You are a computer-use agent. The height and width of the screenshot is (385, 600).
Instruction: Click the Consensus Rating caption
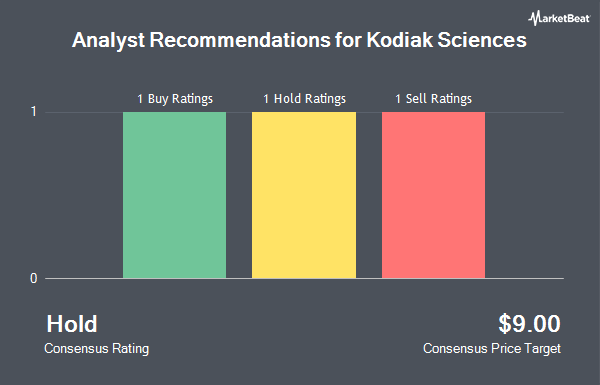[x=96, y=349]
